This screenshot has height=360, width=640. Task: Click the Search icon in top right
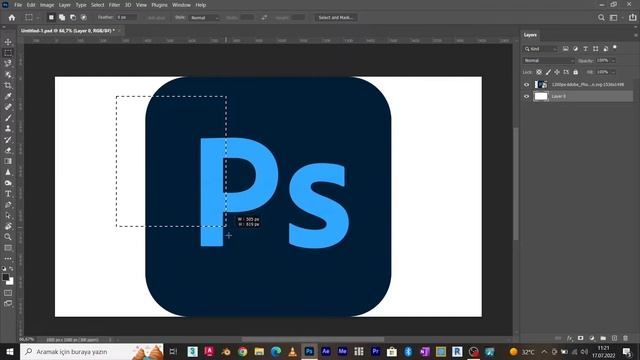(x=601, y=18)
